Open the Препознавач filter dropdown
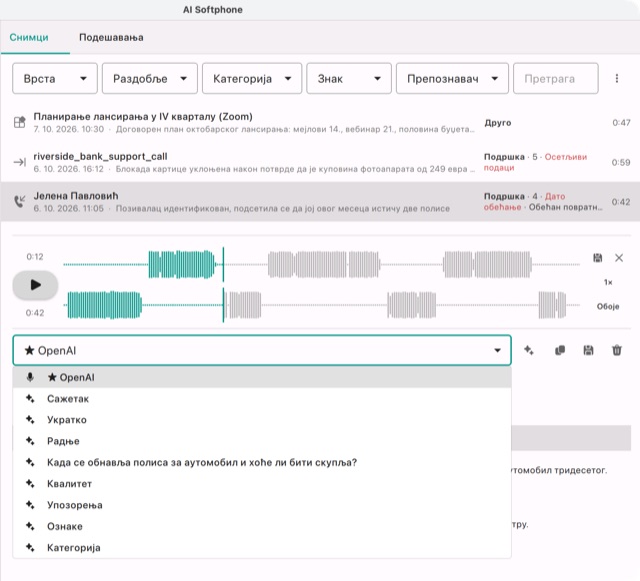The width and height of the screenshot is (640, 581). coord(452,78)
